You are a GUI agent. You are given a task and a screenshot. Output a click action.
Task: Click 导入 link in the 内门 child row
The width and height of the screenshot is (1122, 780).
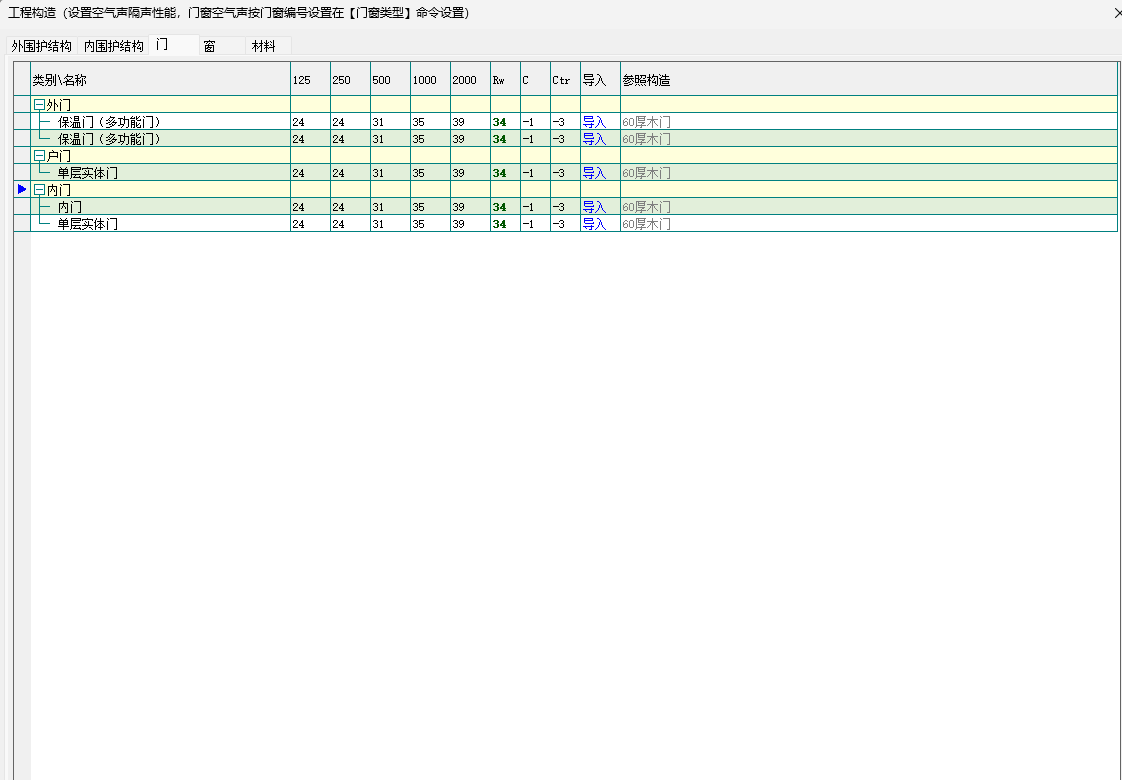pyautogui.click(x=594, y=207)
